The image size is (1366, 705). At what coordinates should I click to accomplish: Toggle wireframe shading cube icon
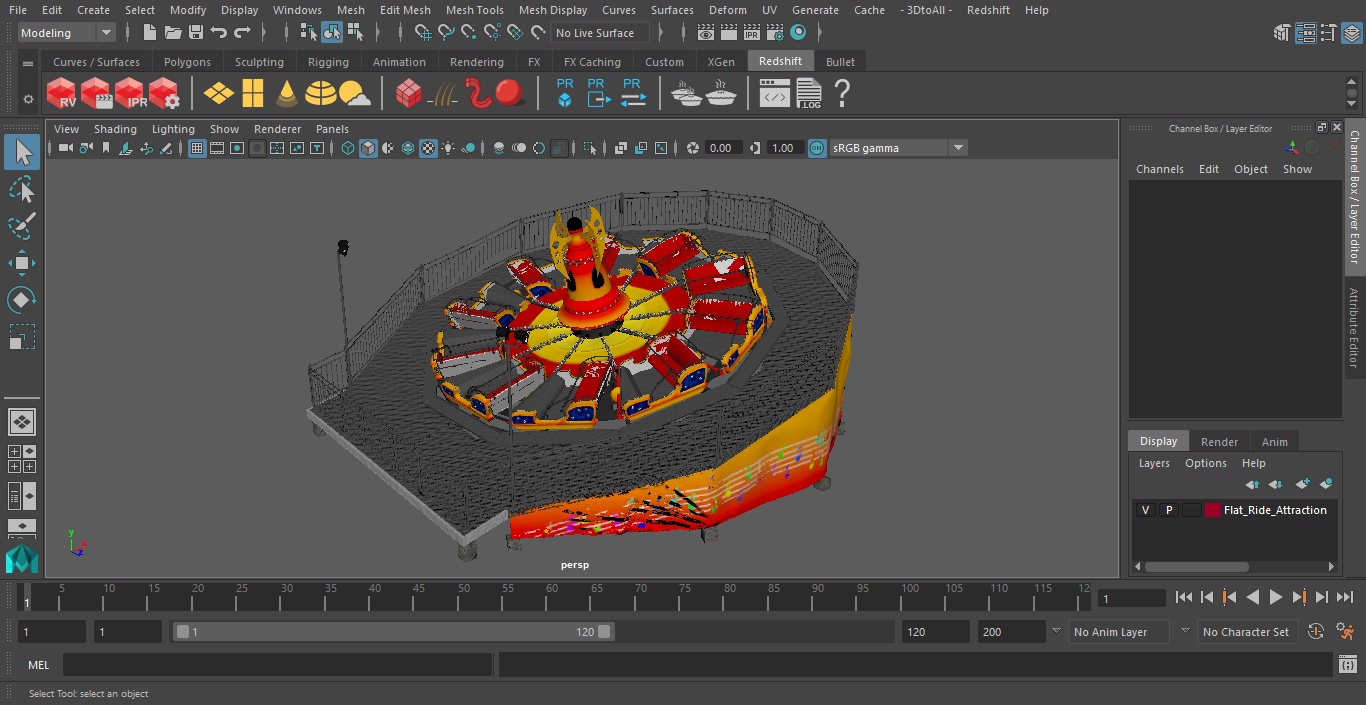pos(347,148)
